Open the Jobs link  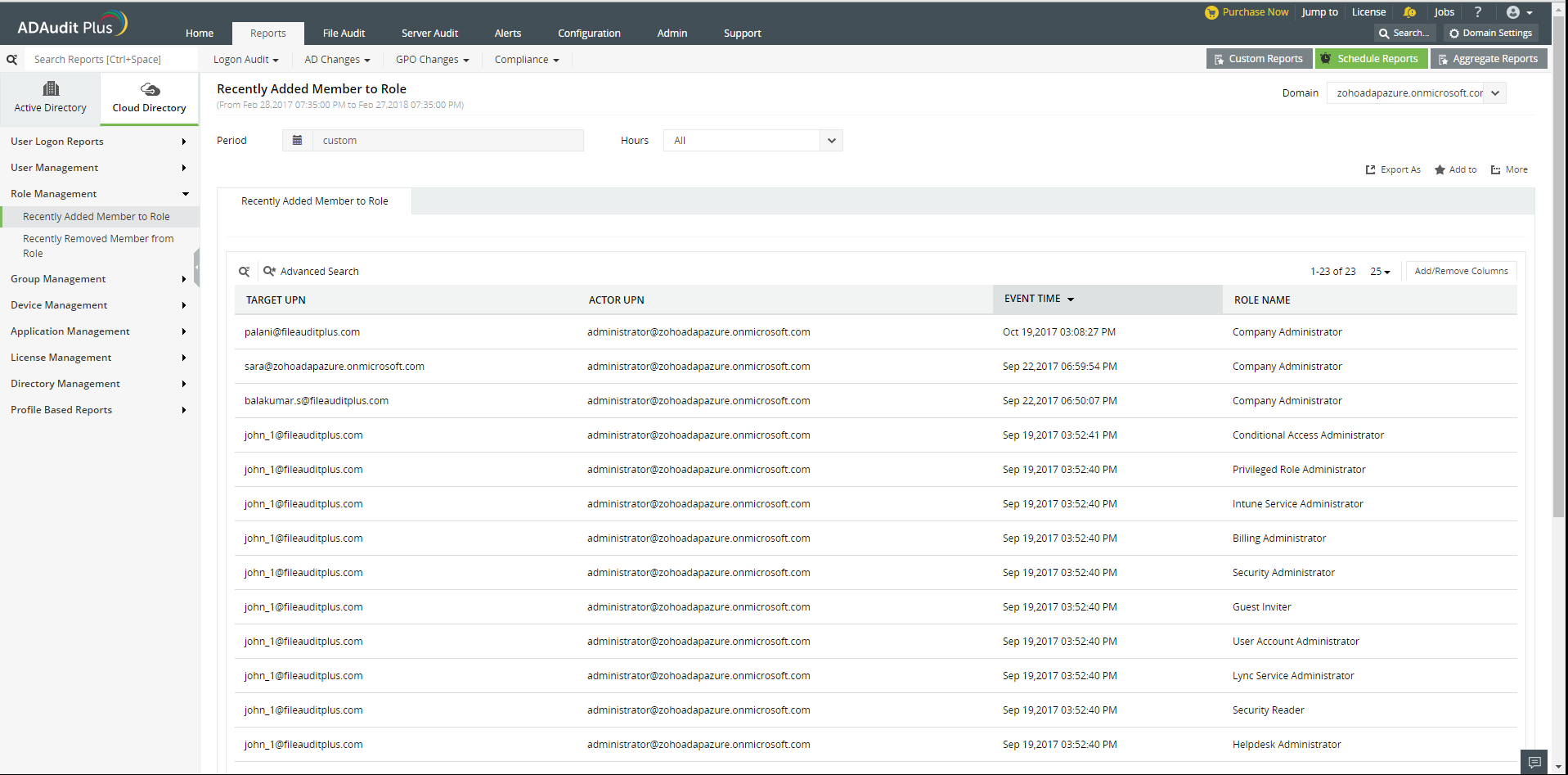[x=1444, y=12]
